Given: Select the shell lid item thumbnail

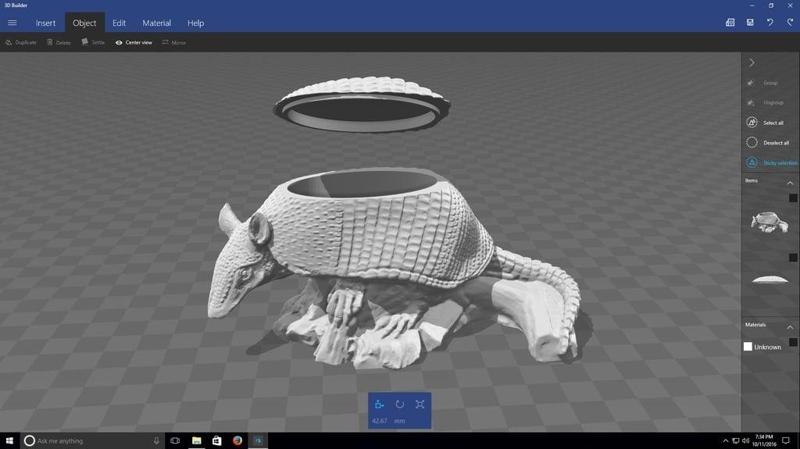Looking at the screenshot, I should 770,280.
